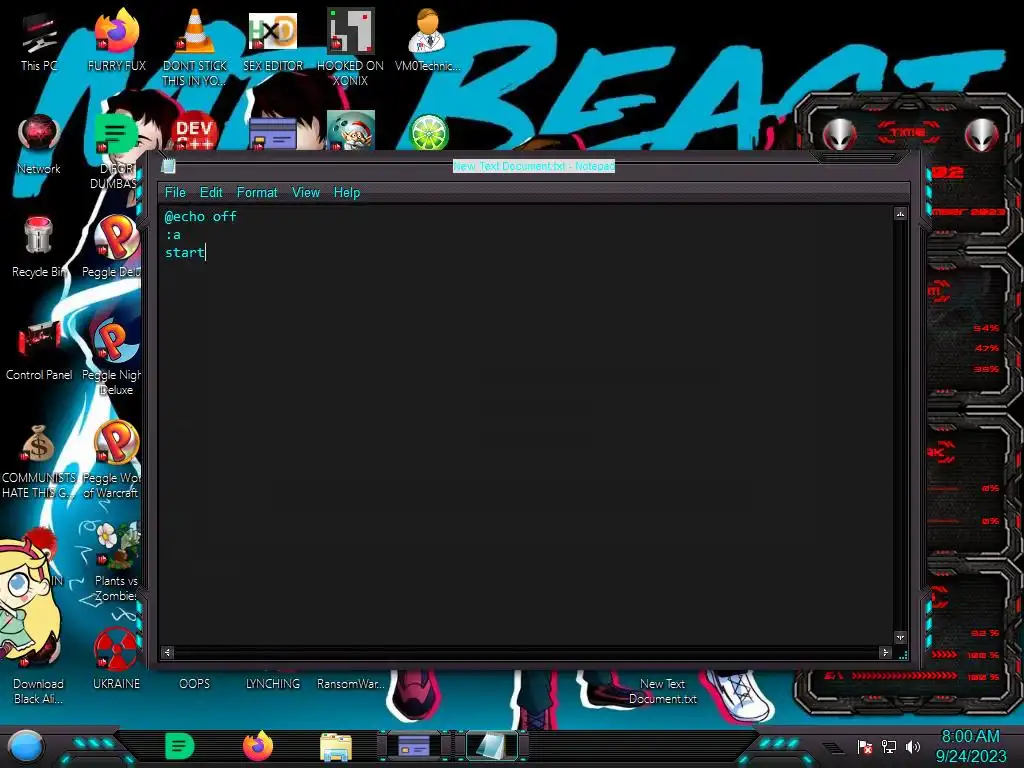Select the Dev-C++ desktop icon
The width and height of the screenshot is (1024, 768).
point(195,133)
